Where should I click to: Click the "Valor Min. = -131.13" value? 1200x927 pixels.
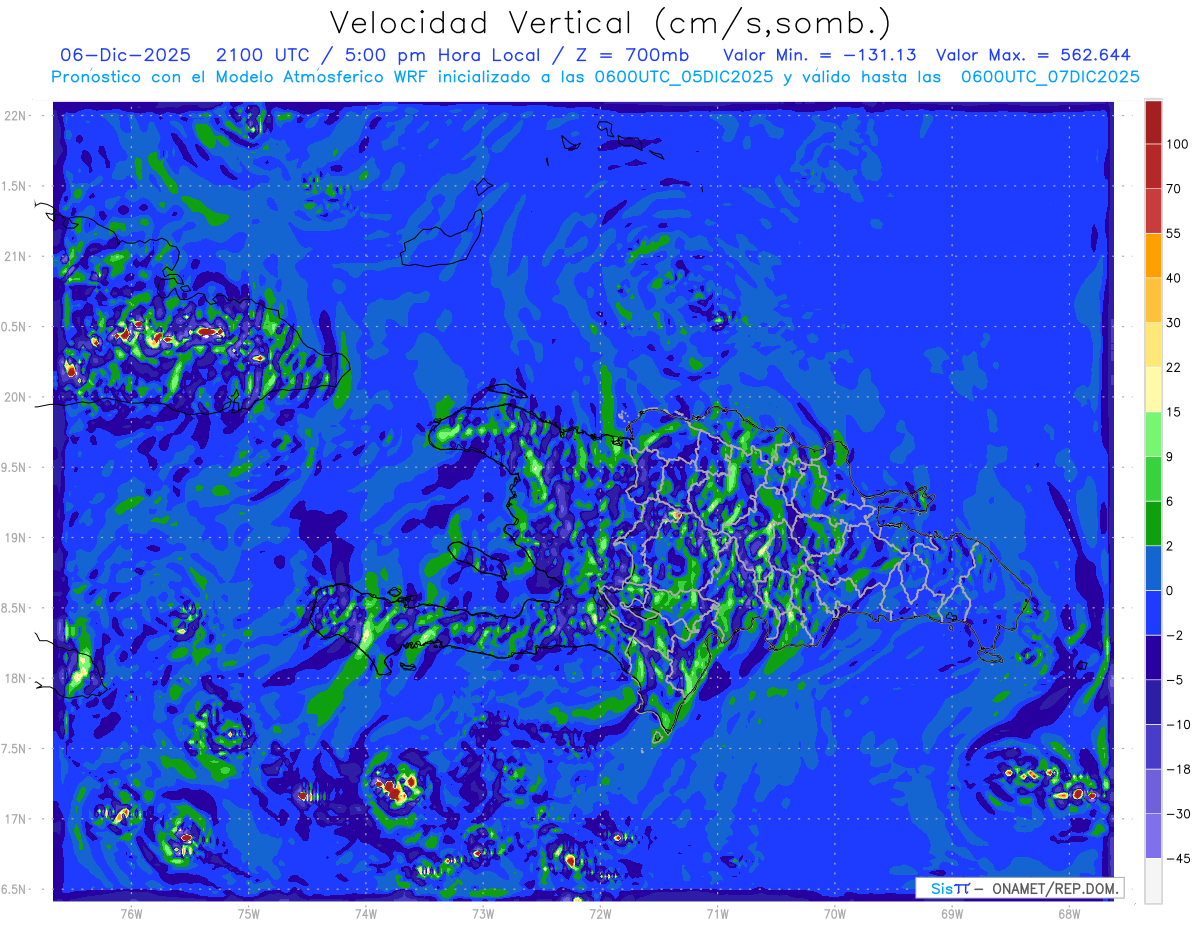pyautogui.click(x=817, y=55)
